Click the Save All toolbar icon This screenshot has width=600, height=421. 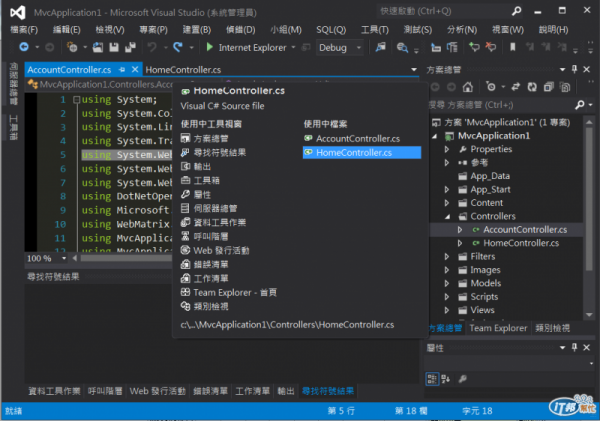[x=130, y=47]
